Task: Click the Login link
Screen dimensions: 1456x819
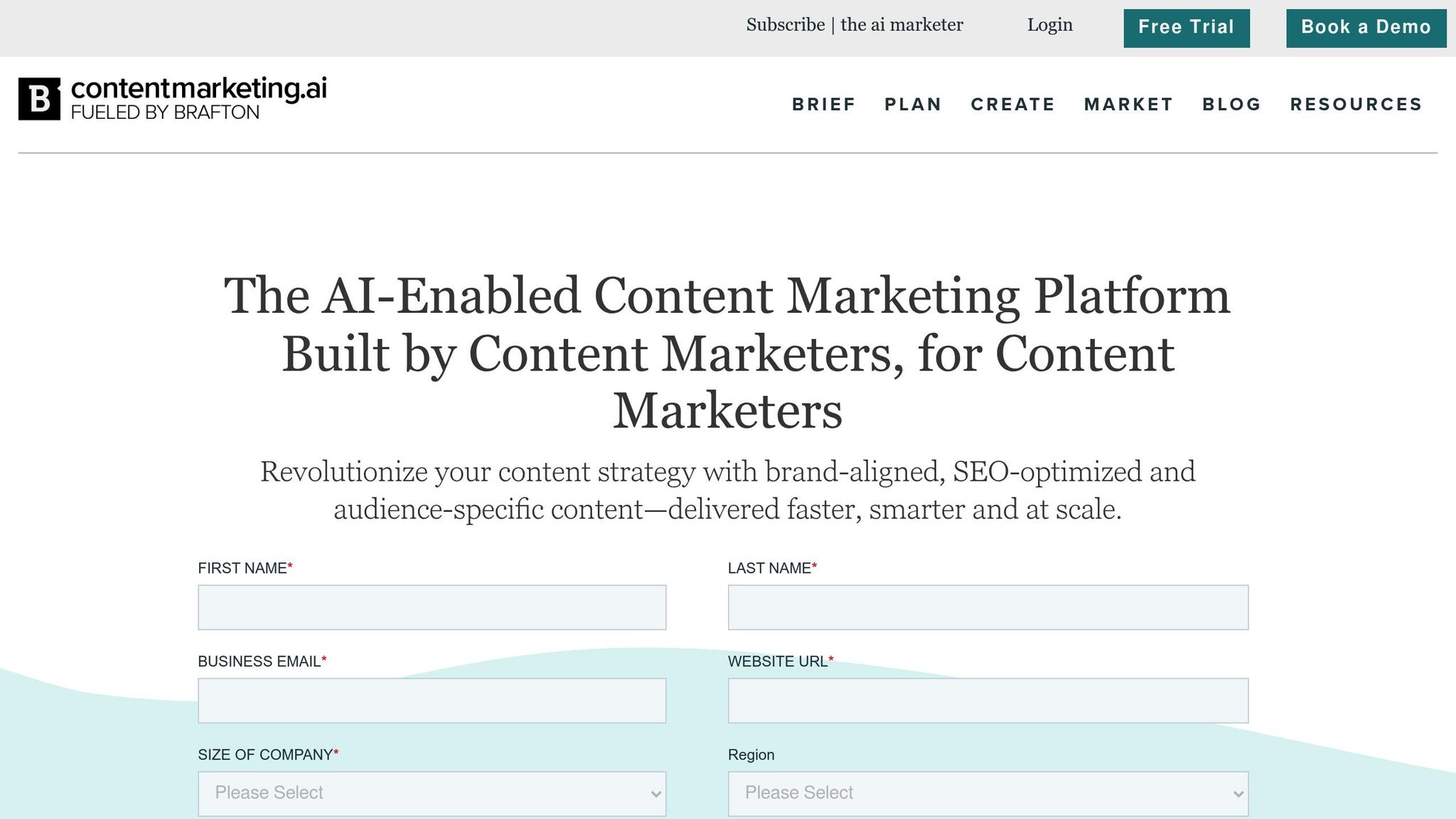Action: [1049, 25]
